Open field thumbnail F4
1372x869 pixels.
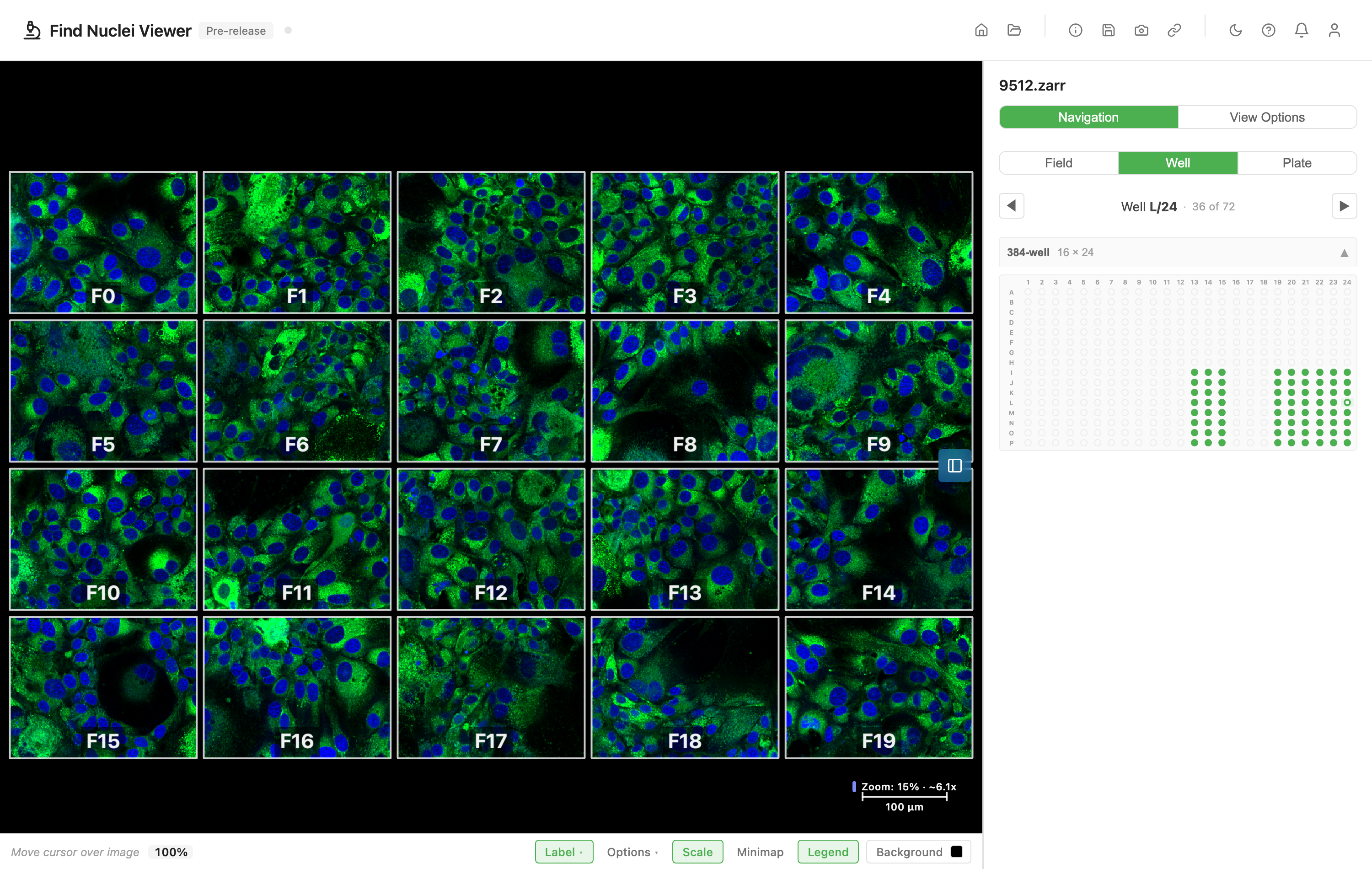click(879, 242)
